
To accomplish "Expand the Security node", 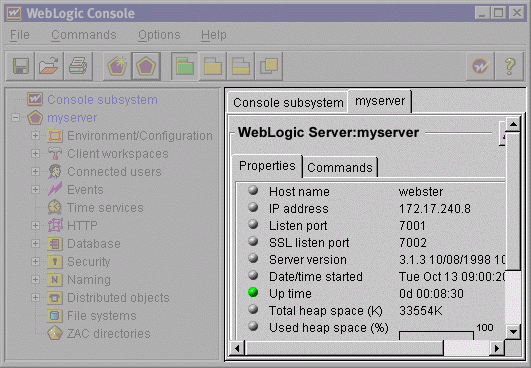I will 35,261.
